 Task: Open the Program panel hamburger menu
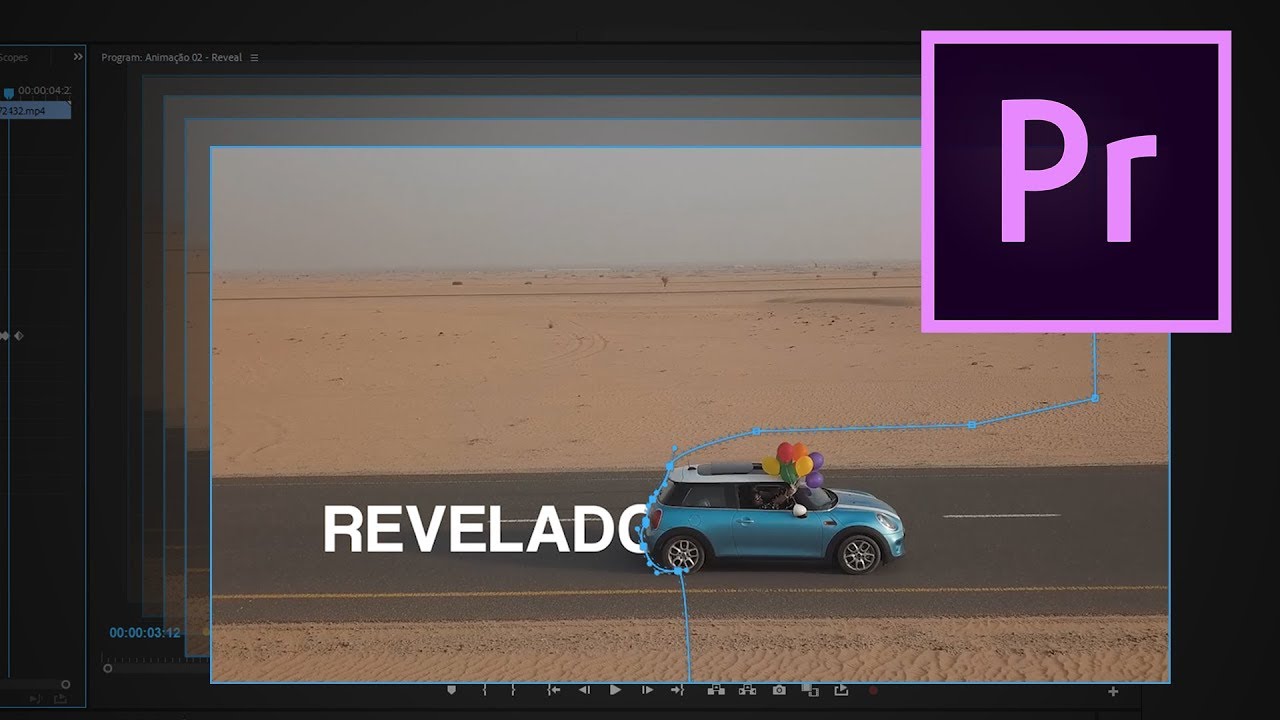click(x=254, y=58)
